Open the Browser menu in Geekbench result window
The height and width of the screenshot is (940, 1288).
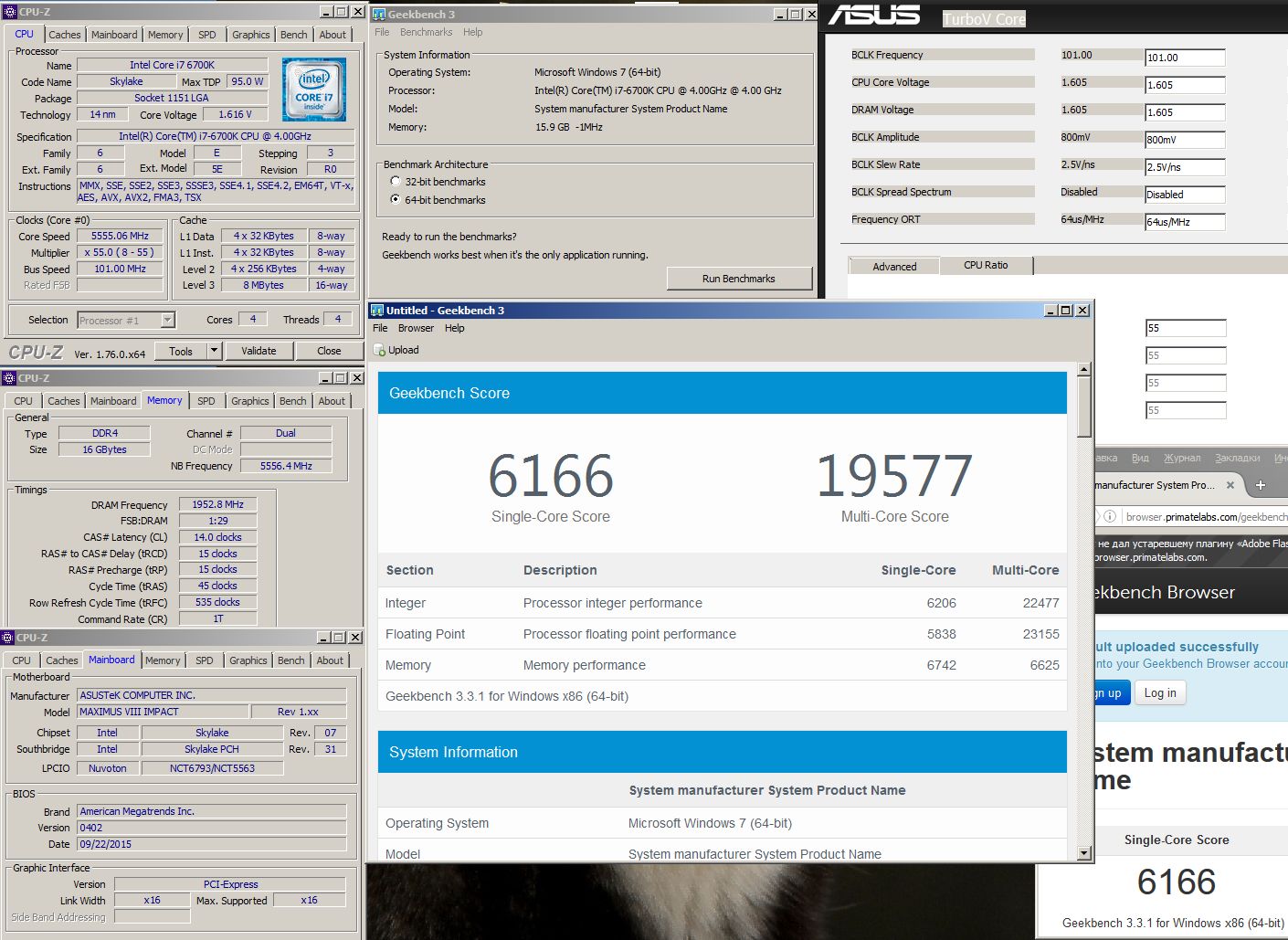416,328
